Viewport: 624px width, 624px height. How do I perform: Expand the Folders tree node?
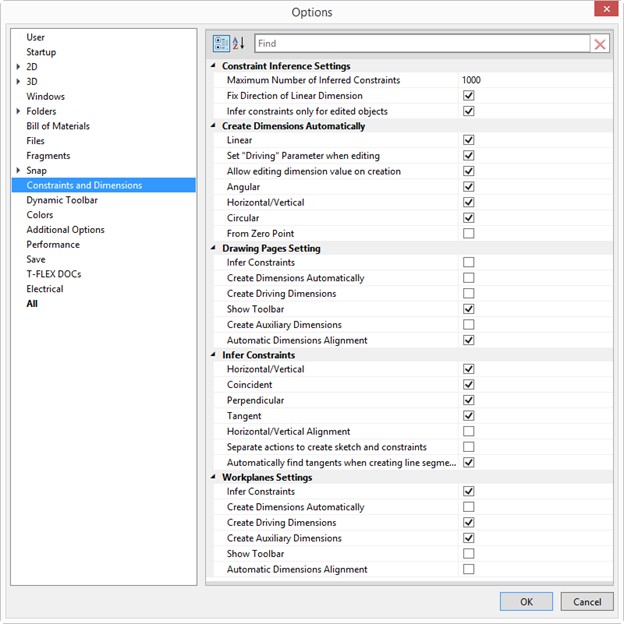coord(18,111)
